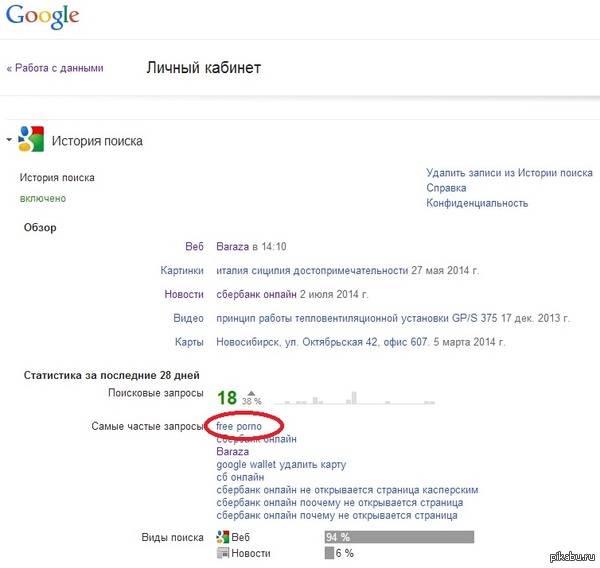Click the Веб search type icon
This screenshot has height=568, width=600.
click(223, 538)
